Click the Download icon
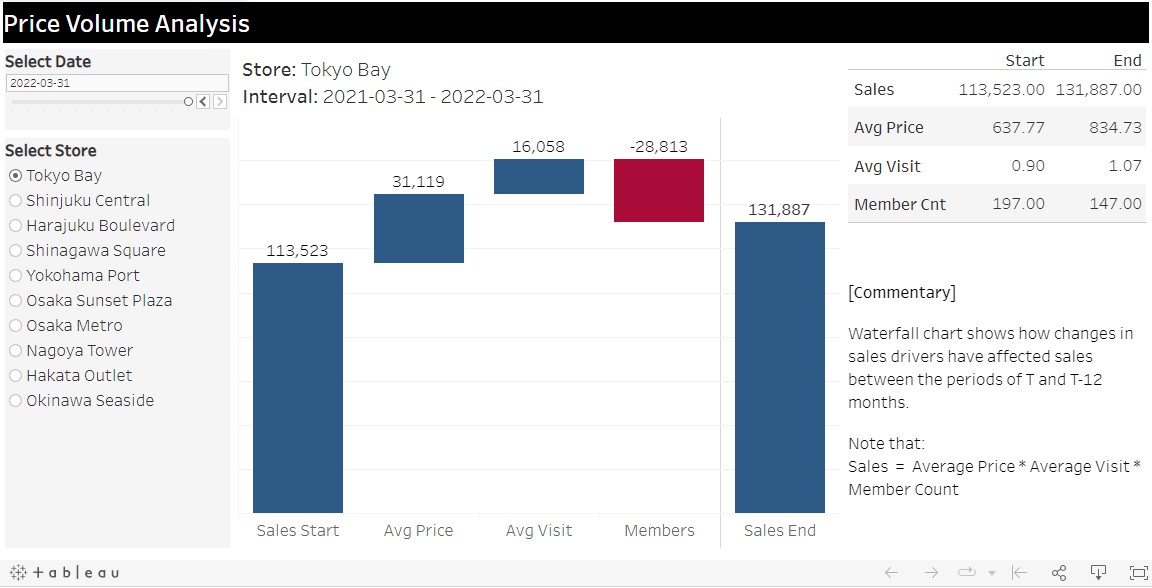The width and height of the screenshot is (1152, 588). point(1098,573)
